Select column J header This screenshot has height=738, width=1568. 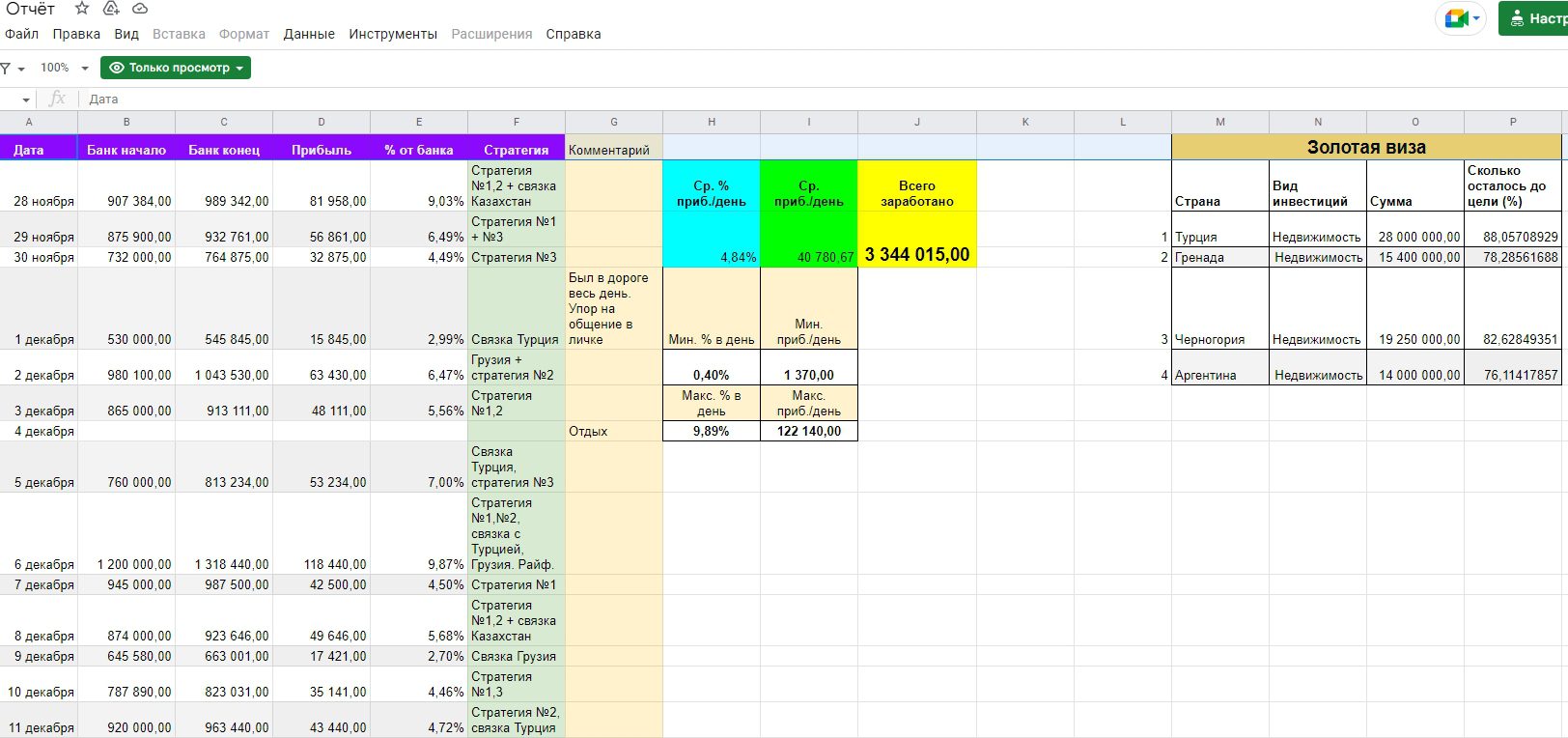coord(917,122)
